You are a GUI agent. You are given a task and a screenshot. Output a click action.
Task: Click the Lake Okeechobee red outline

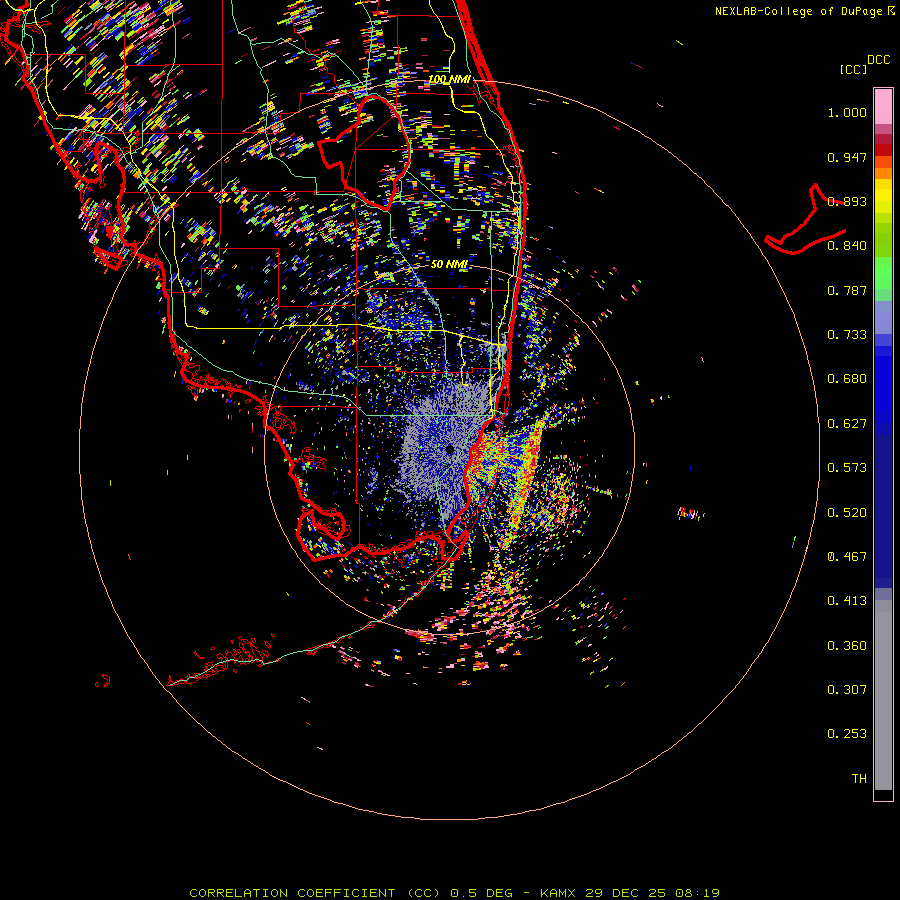(x=364, y=153)
